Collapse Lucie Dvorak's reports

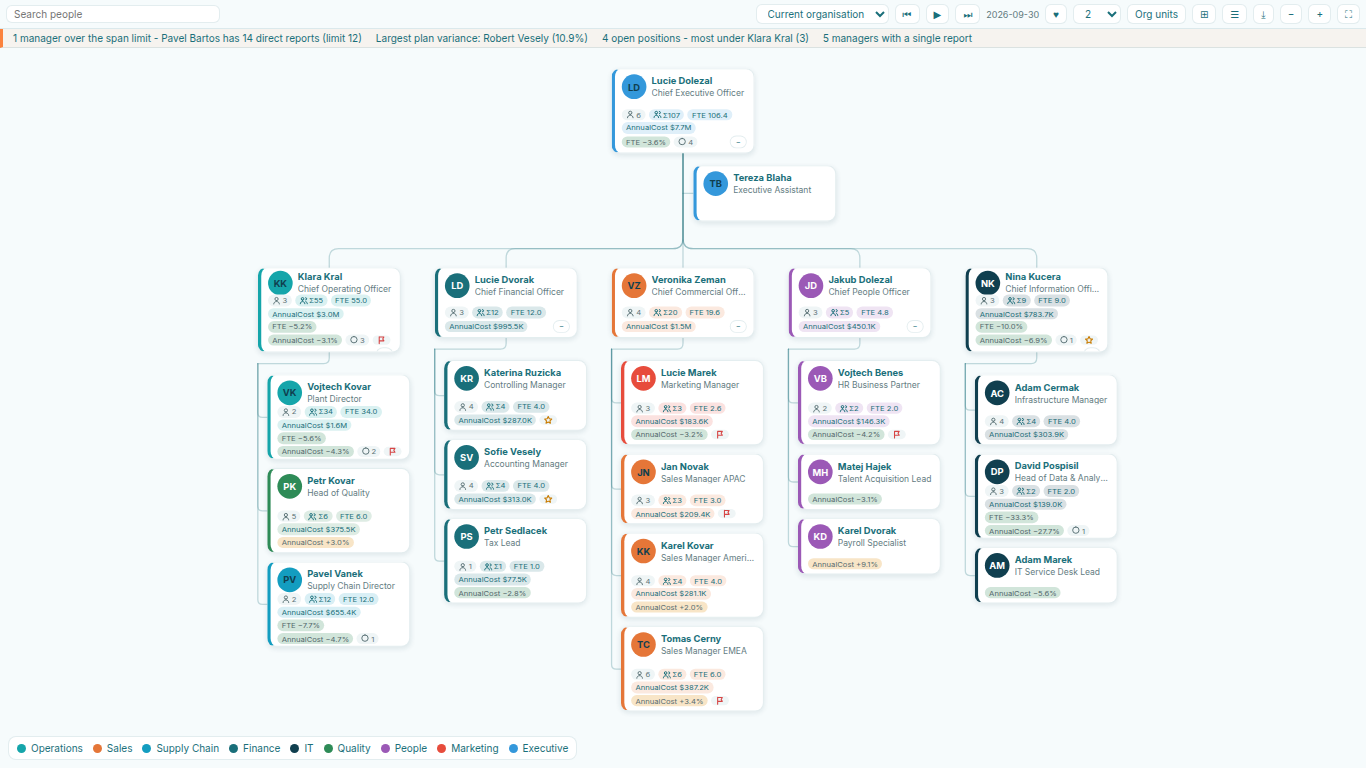click(561, 326)
